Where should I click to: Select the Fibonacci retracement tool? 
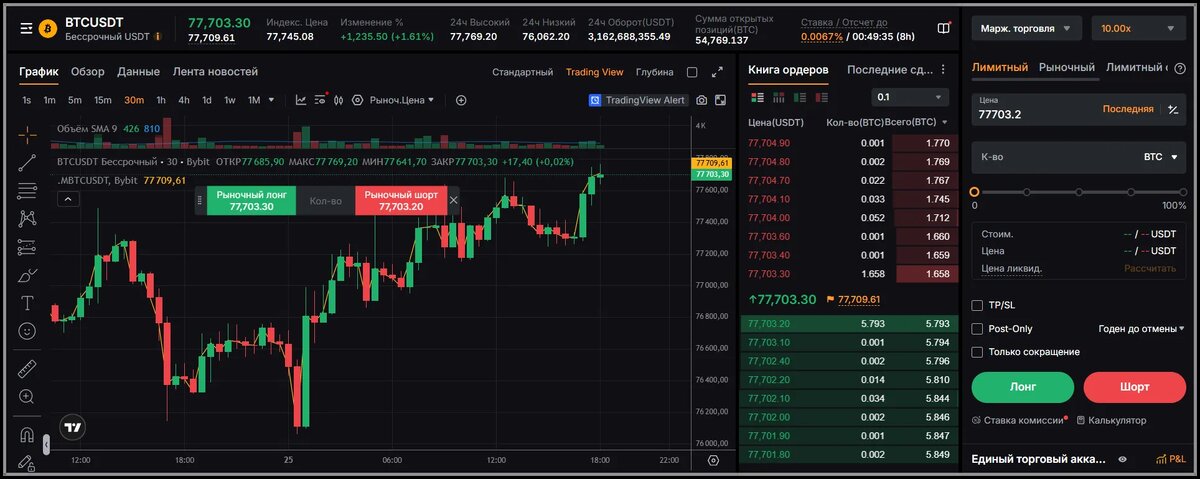point(27,190)
